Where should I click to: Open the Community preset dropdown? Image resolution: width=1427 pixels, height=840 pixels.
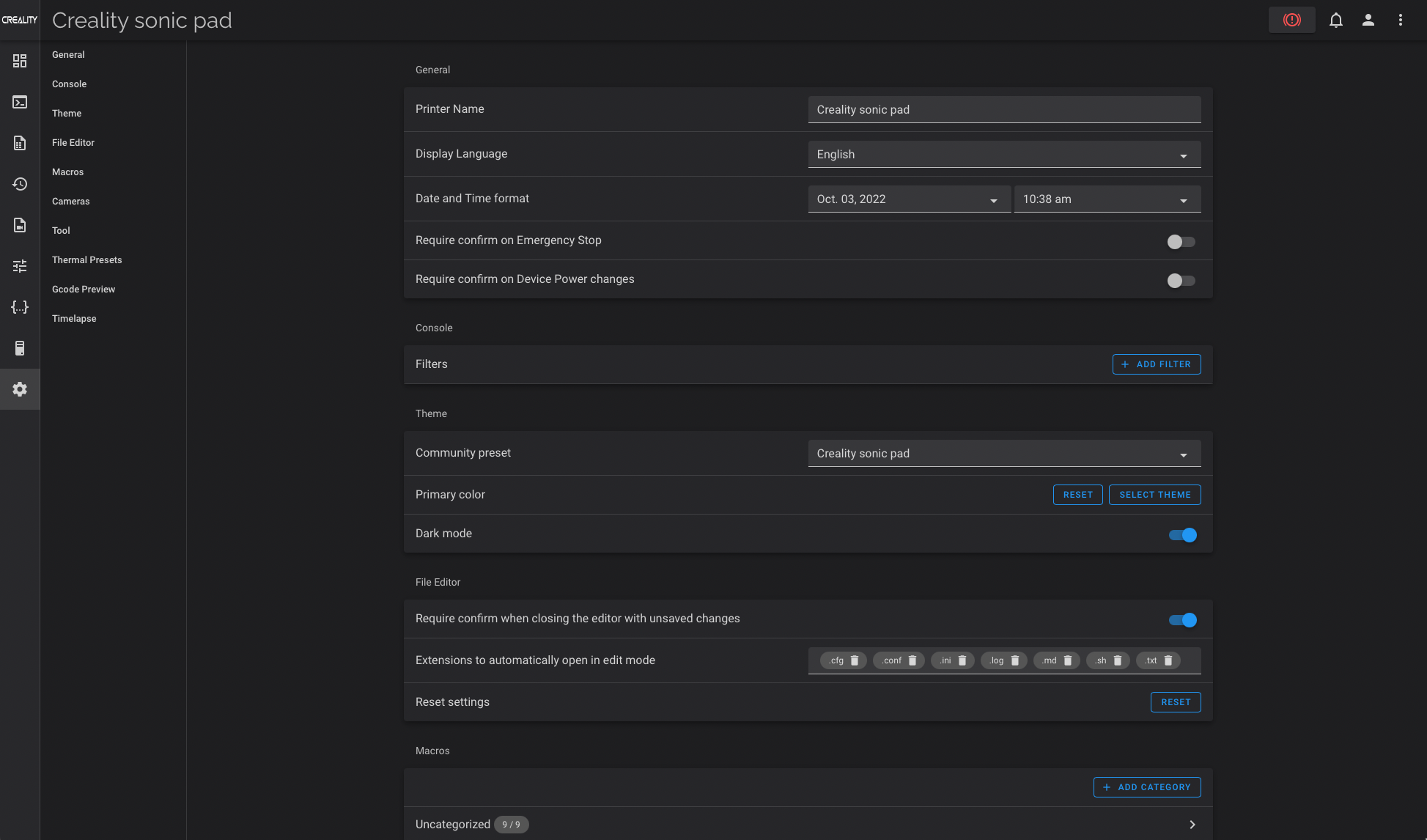1004,453
